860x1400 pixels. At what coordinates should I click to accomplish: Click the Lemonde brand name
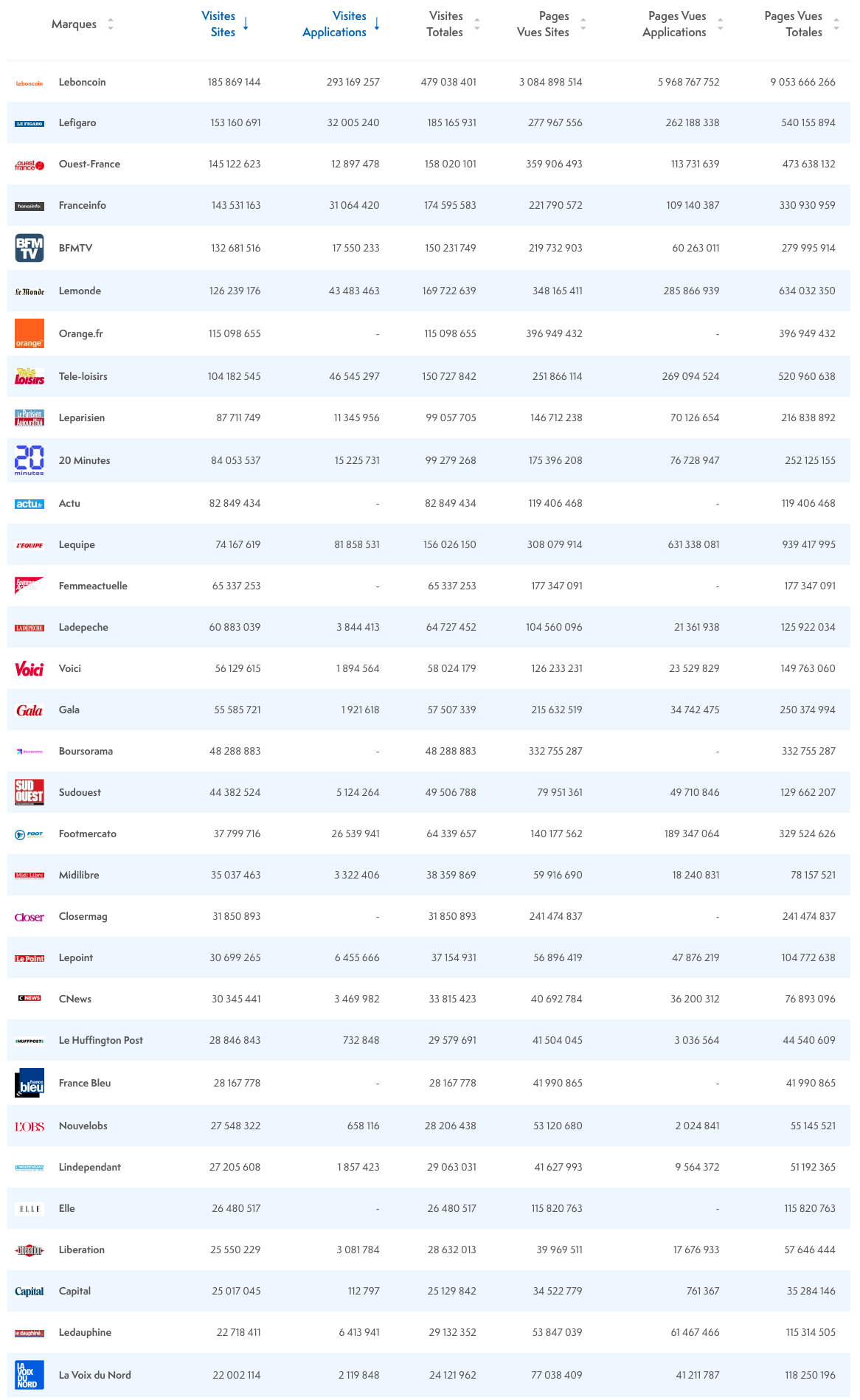point(80,291)
